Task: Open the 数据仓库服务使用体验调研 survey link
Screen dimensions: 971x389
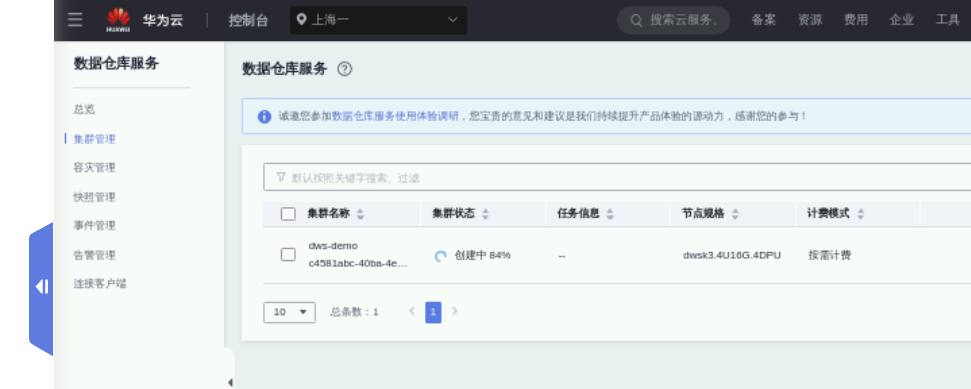Action: (395, 116)
